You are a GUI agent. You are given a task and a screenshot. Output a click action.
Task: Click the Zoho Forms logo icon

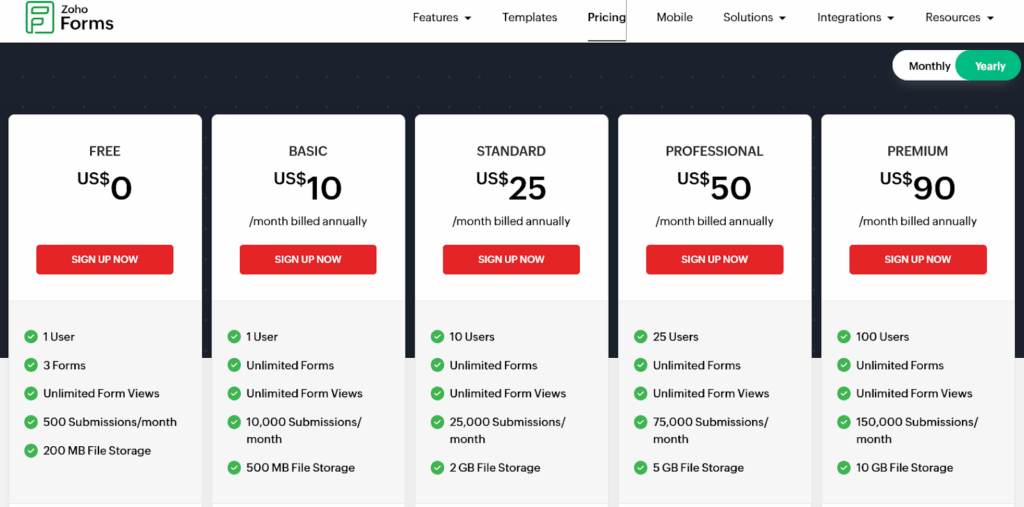tap(40, 18)
